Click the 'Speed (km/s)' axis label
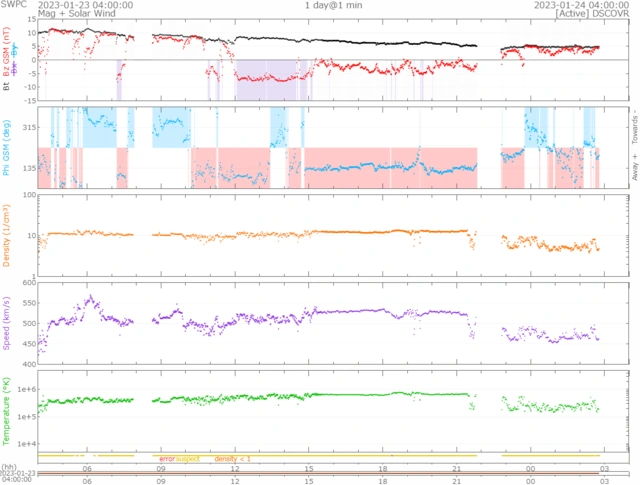 coord(6,323)
